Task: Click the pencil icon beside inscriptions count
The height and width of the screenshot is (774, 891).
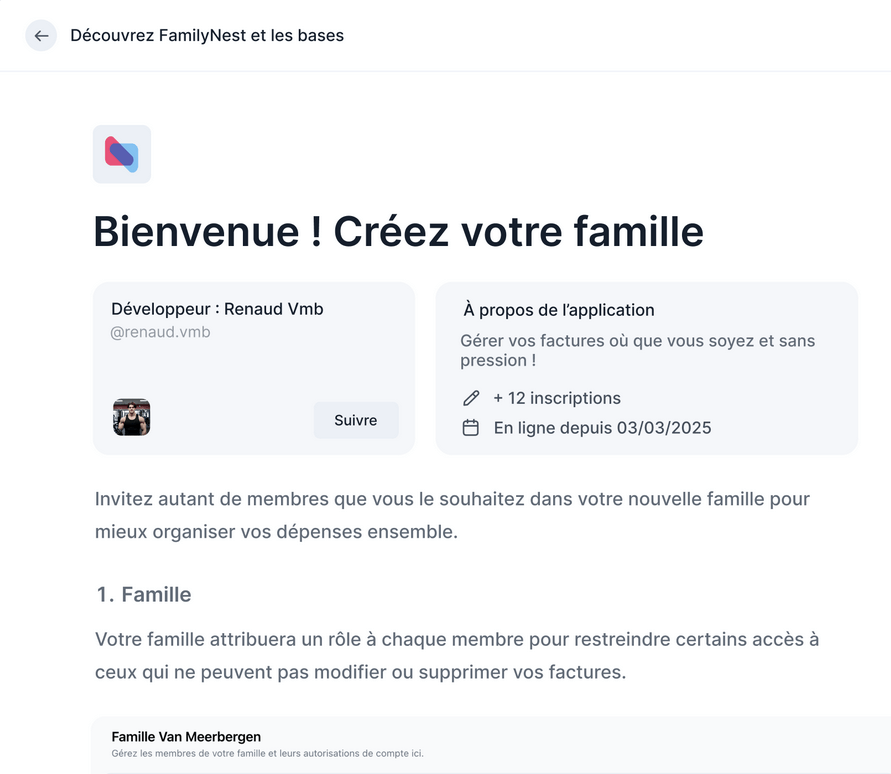Action: pyautogui.click(x=470, y=397)
